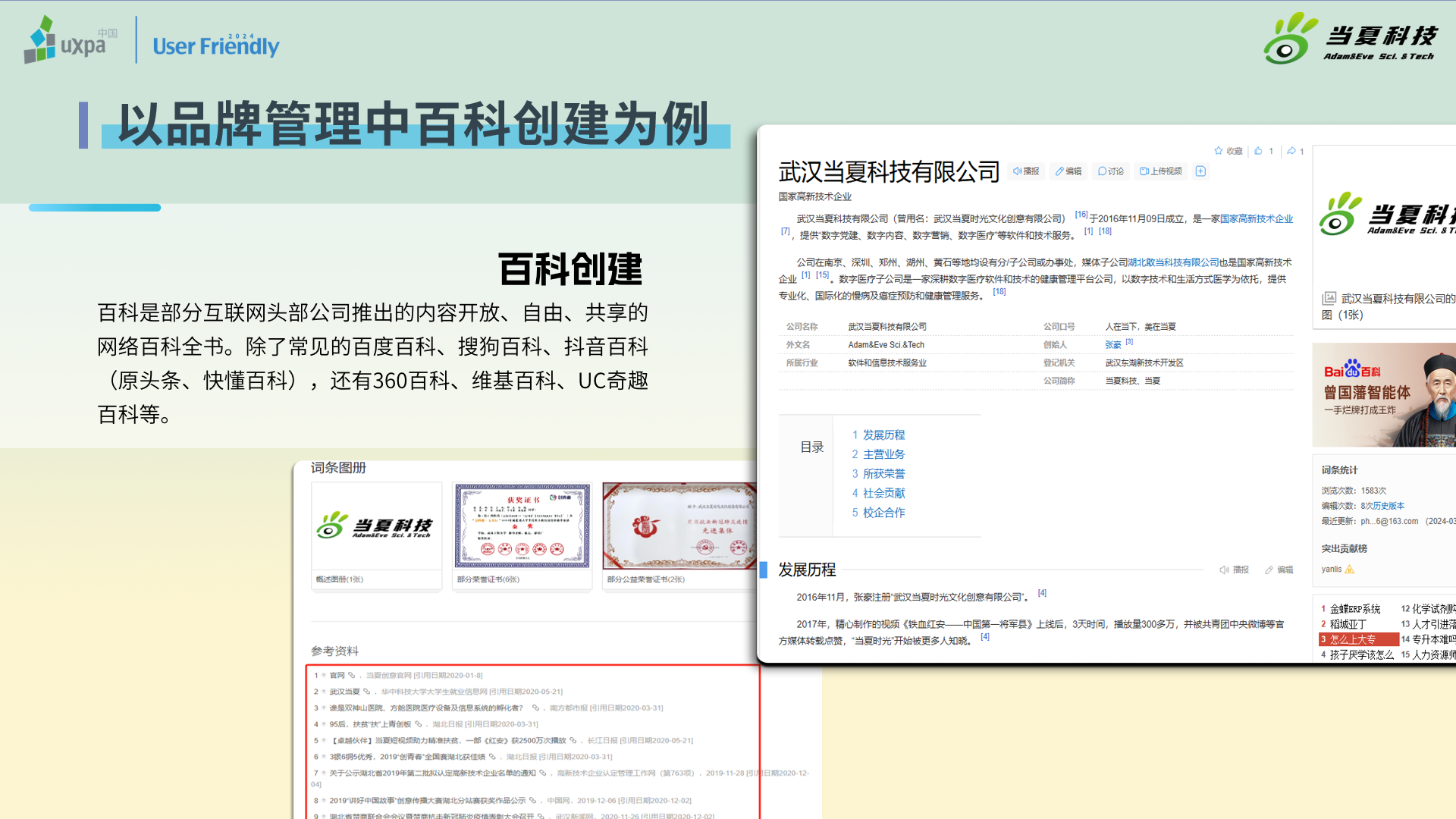
Task: Click the company logo image in the sidebar
Action: (1387, 215)
